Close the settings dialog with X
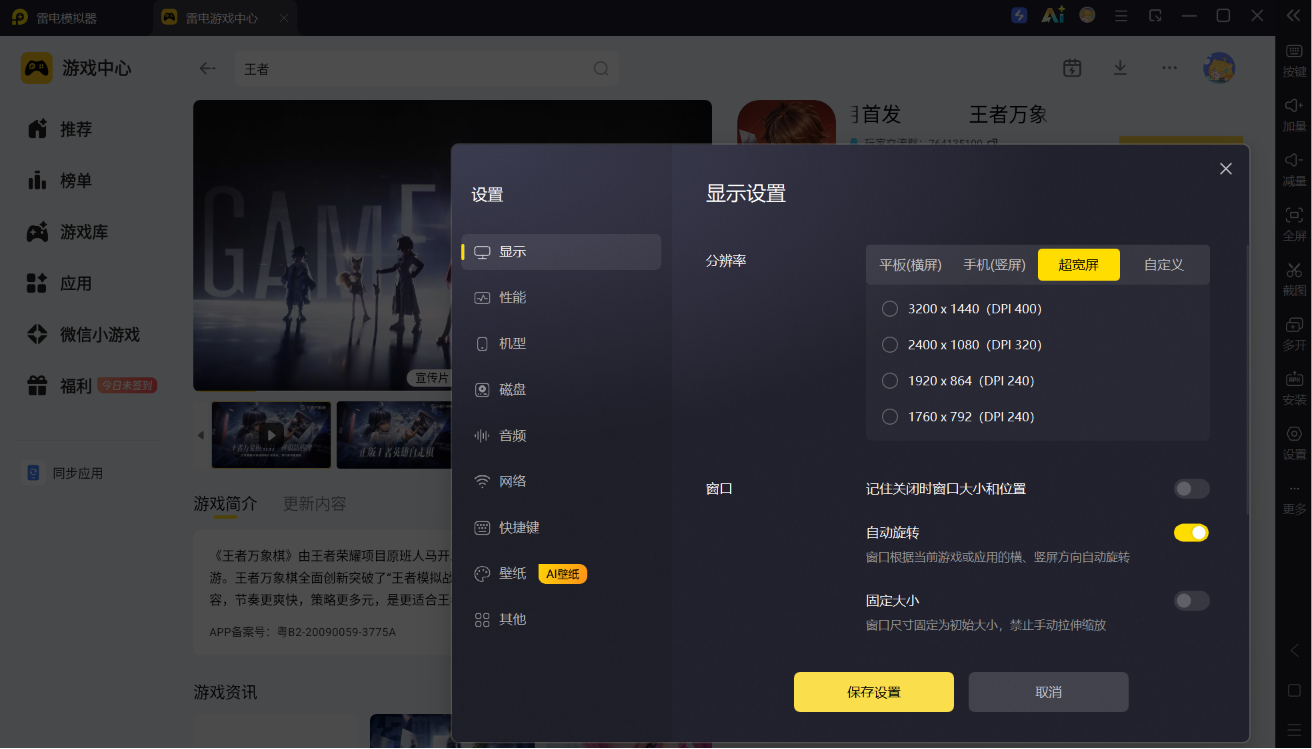The height and width of the screenshot is (749, 1312). tap(1226, 169)
